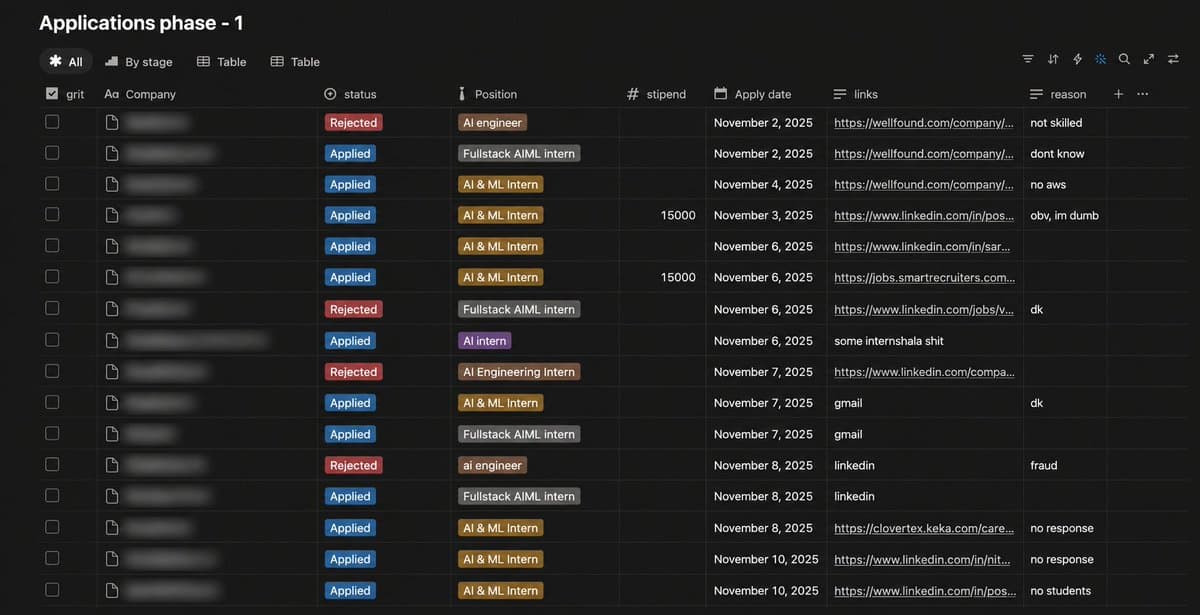1200x615 pixels.
Task: Check the grit box for the 'dont know' row
Action: [52, 153]
